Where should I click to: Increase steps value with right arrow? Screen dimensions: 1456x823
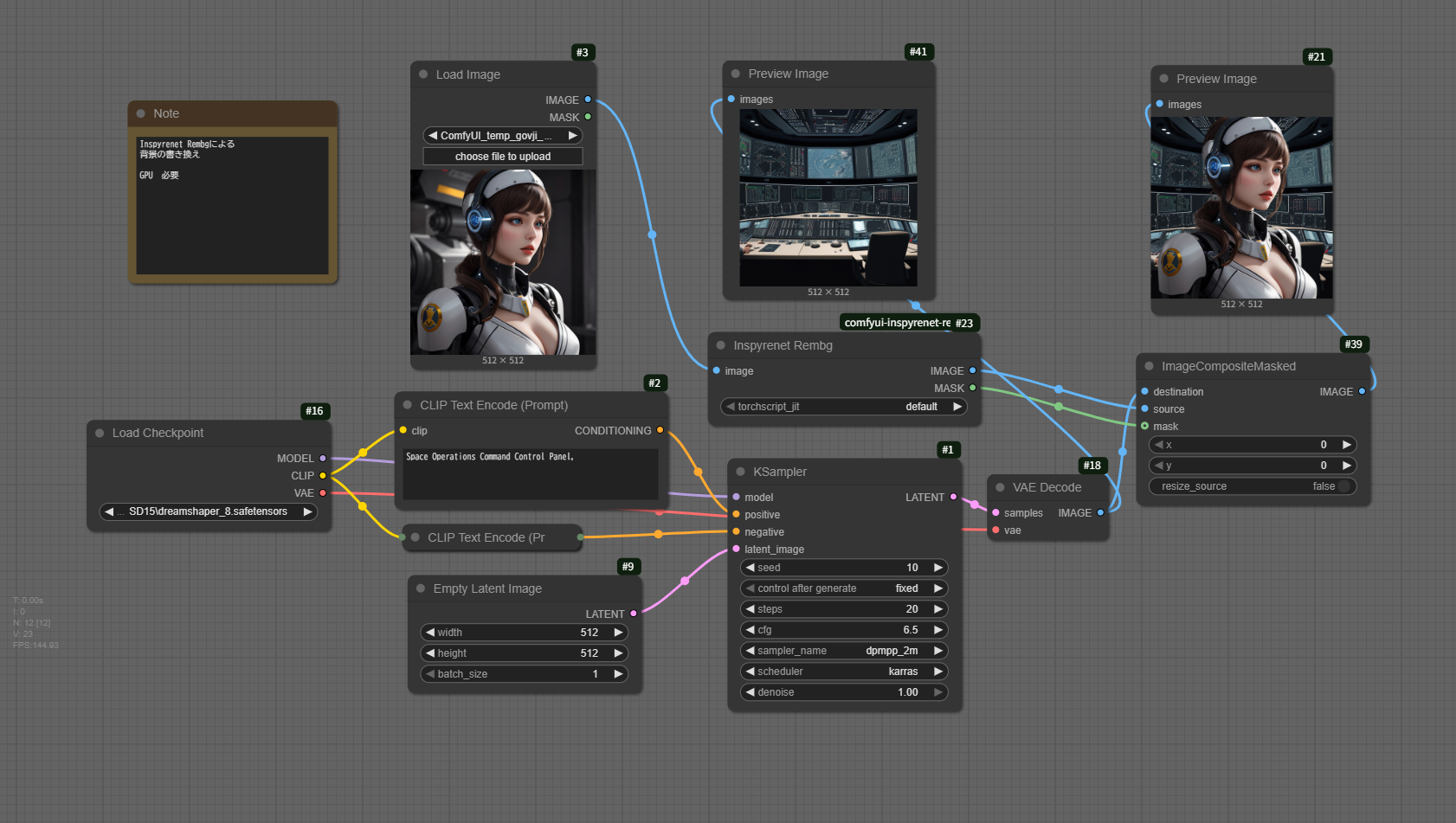click(937, 609)
